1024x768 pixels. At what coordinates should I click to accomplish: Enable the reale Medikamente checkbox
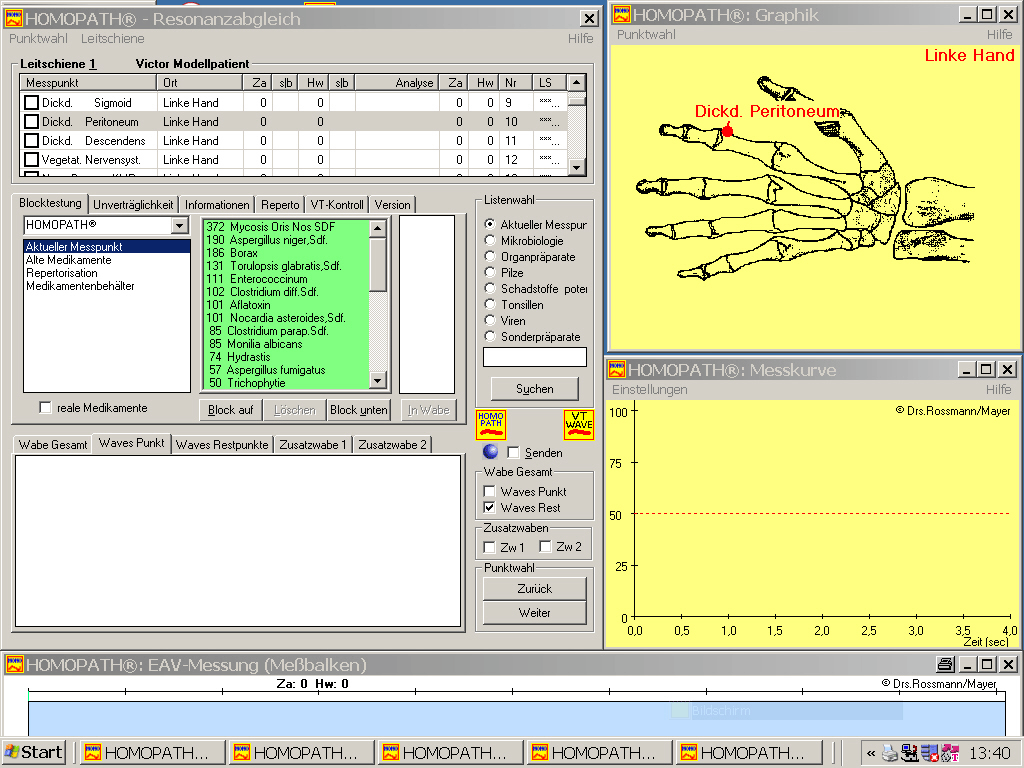pos(45,408)
